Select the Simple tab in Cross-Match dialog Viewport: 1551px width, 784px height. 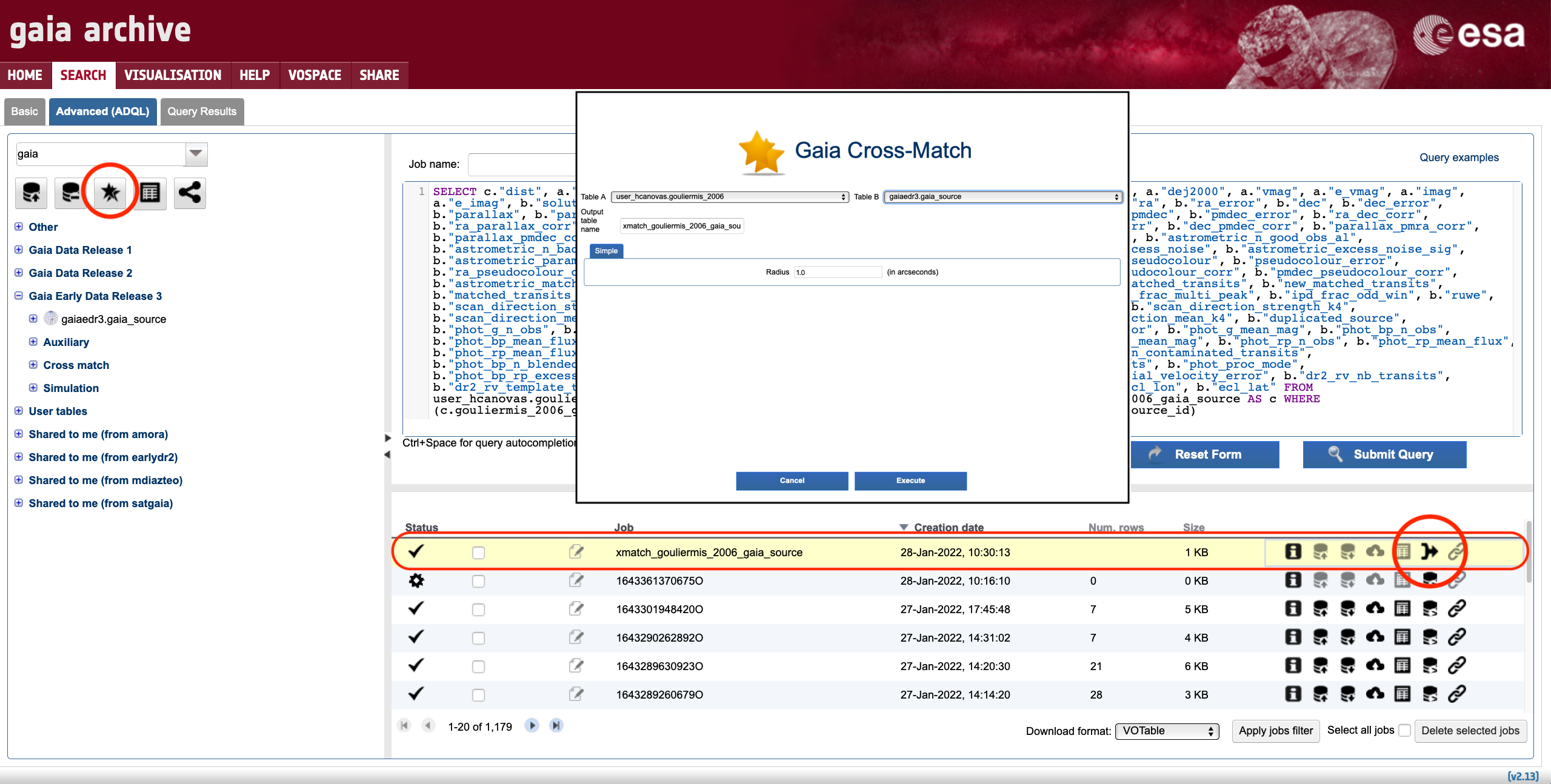[606, 251]
